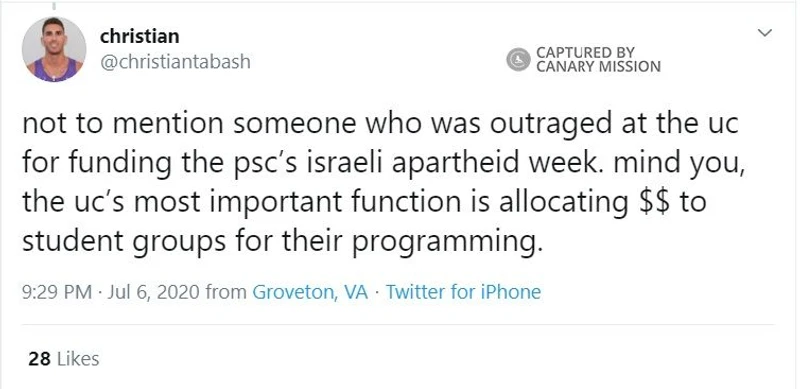Click the display name "christian"
The width and height of the screenshot is (800, 389).
tap(140, 36)
